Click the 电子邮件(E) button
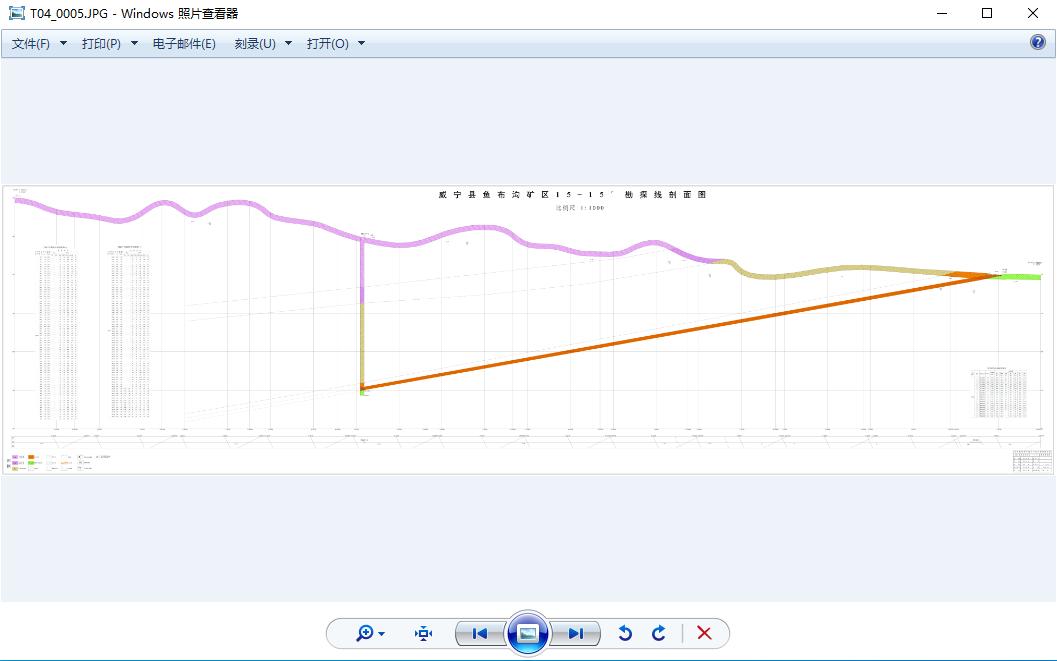1057x661 pixels. click(184, 44)
